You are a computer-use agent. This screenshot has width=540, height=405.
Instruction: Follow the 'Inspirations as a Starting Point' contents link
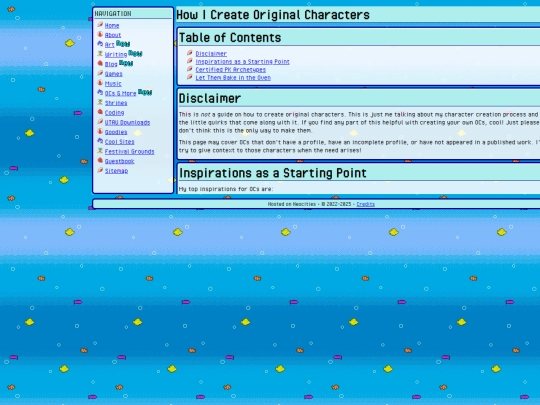click(242, 62)
